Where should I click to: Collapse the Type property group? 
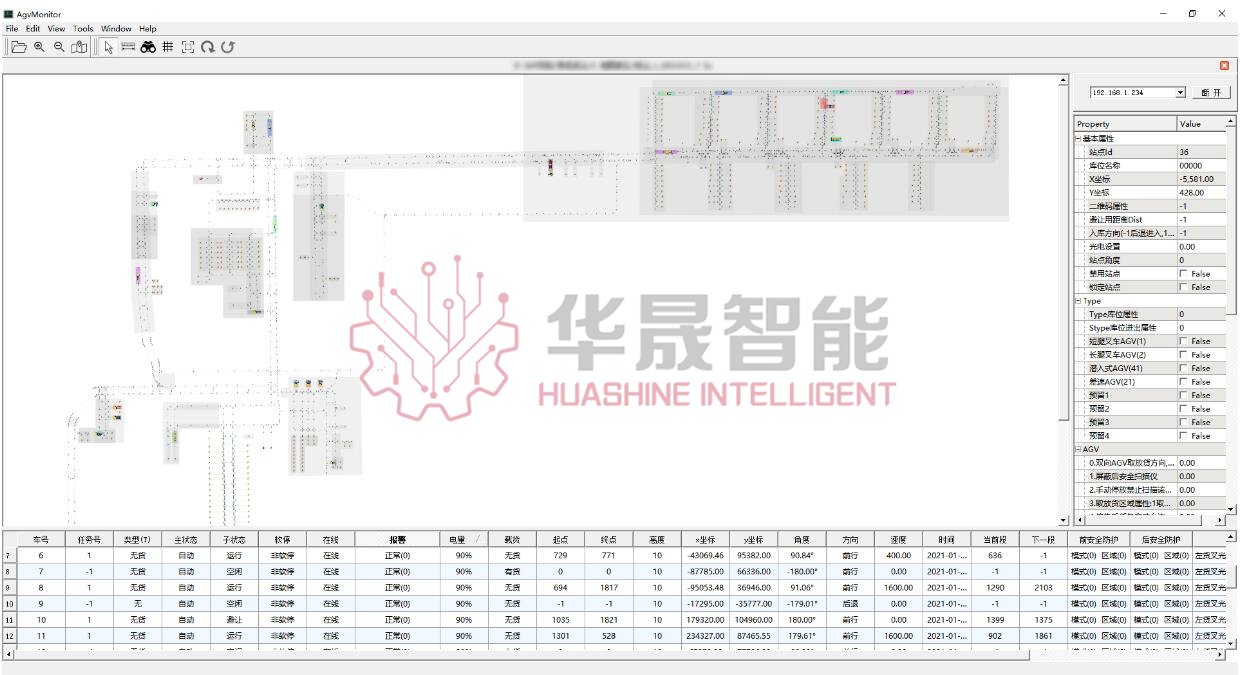pyautogui.click(x=1078, y=300)
